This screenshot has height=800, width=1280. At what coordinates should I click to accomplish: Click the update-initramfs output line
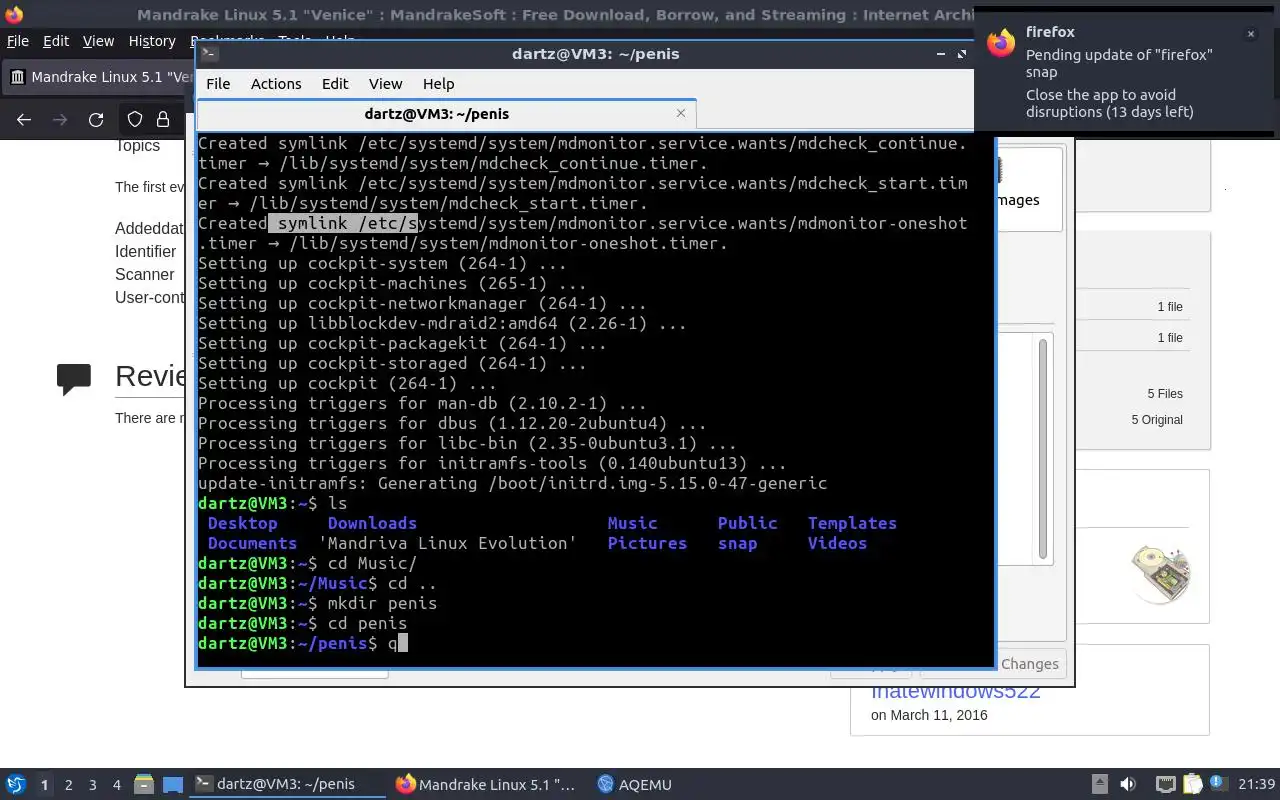coord(512,483)
